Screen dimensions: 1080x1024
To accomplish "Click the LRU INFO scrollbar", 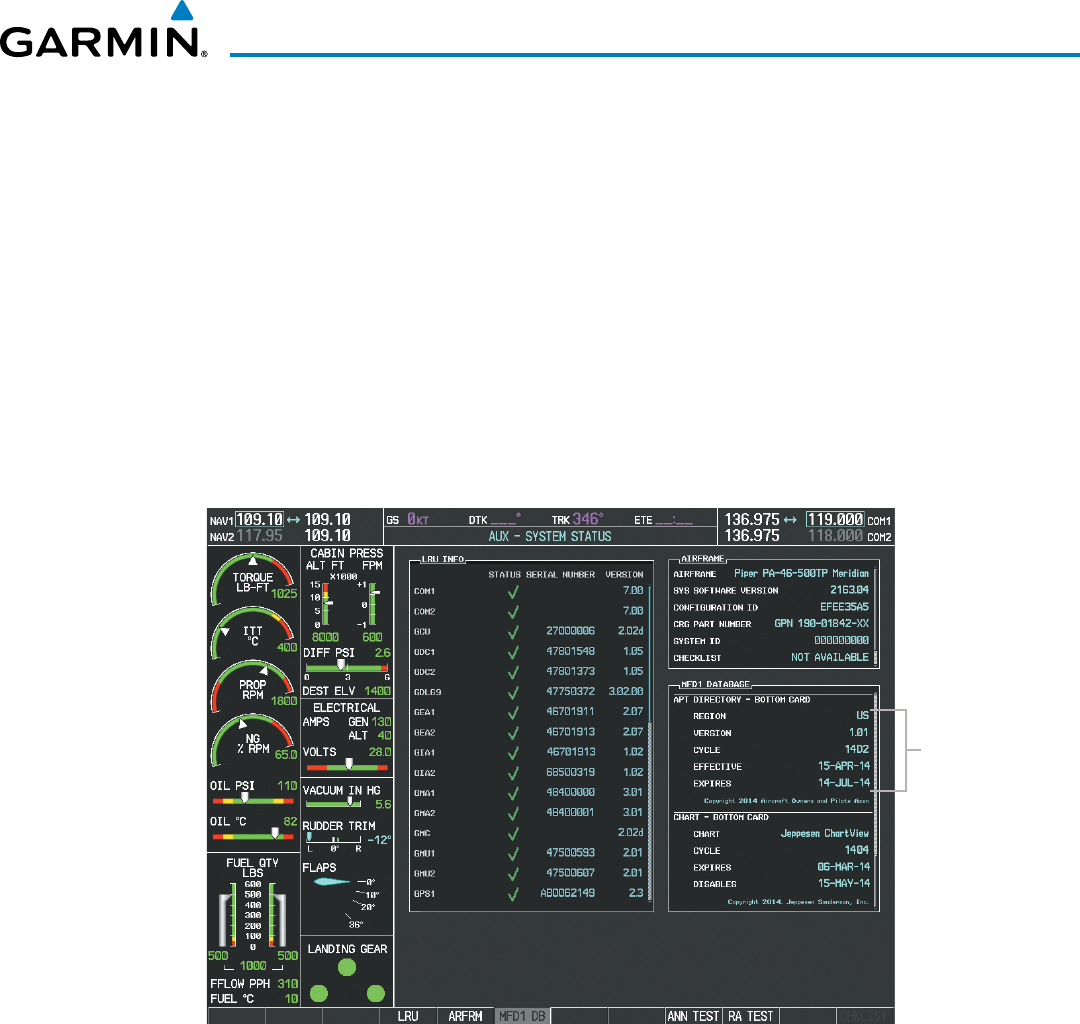I will (650, 744).
